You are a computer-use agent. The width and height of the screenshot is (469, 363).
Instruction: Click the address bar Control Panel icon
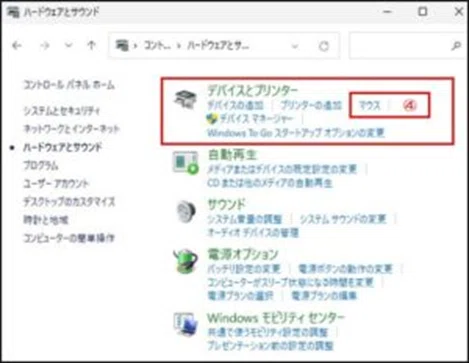coord(122,45)
